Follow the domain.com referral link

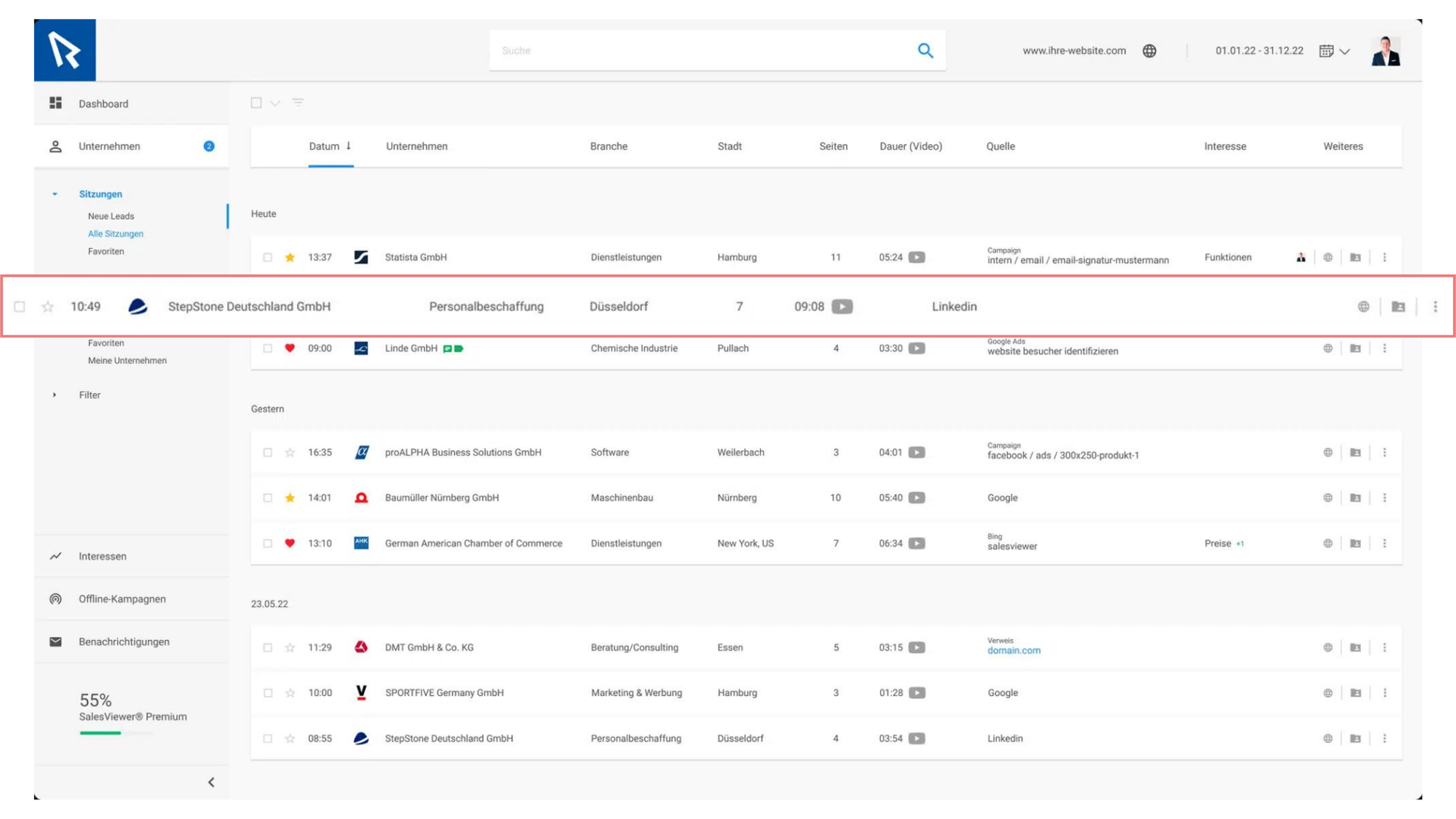(x=1013, y=651)
